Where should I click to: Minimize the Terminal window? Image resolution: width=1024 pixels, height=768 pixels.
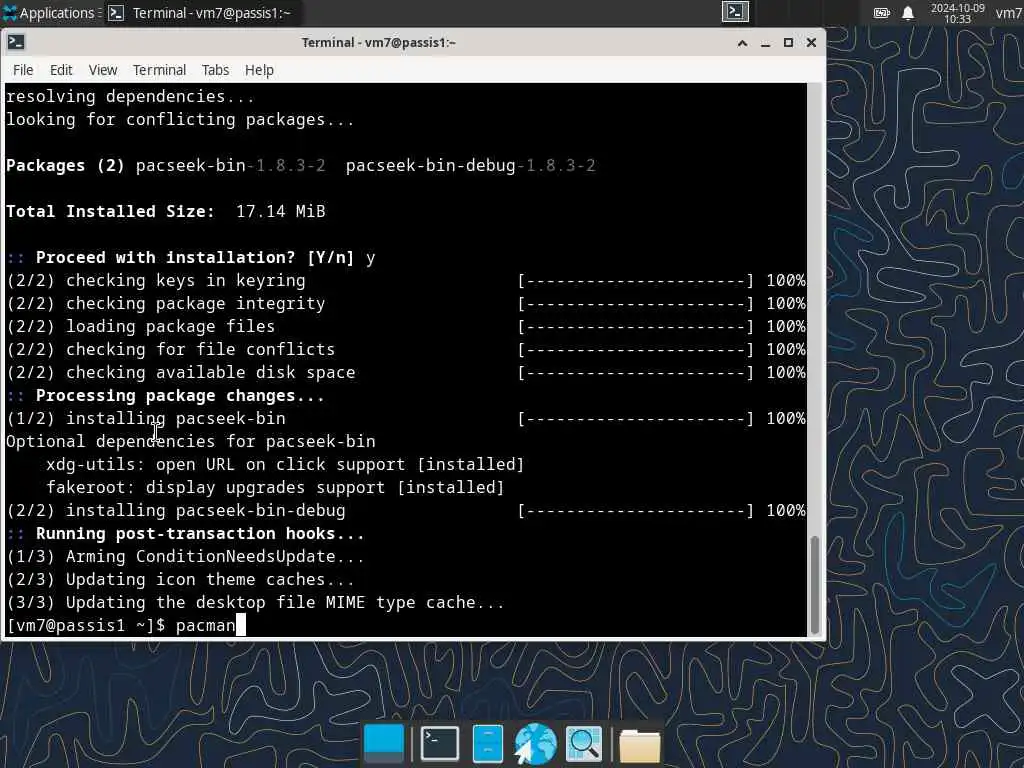point(765,43)
